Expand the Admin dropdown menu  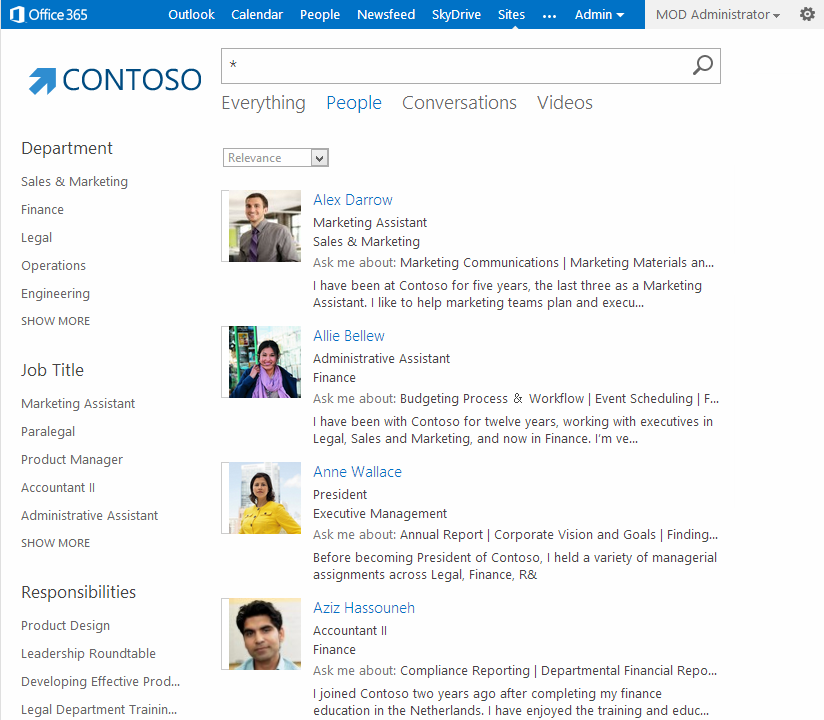(599, 15)
